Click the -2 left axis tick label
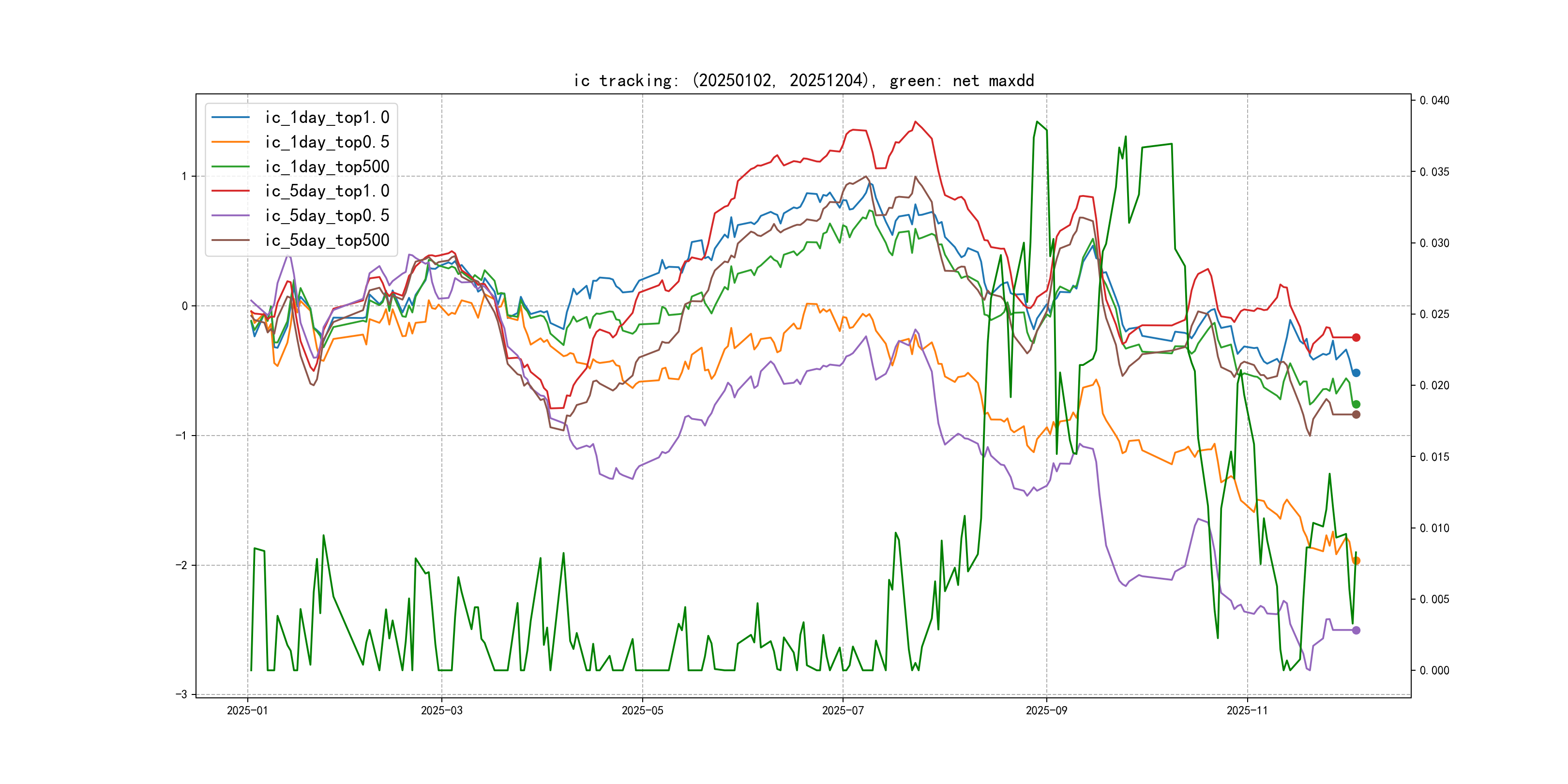The width and height of the screenshot is (1568, 784). coord(181,565)
